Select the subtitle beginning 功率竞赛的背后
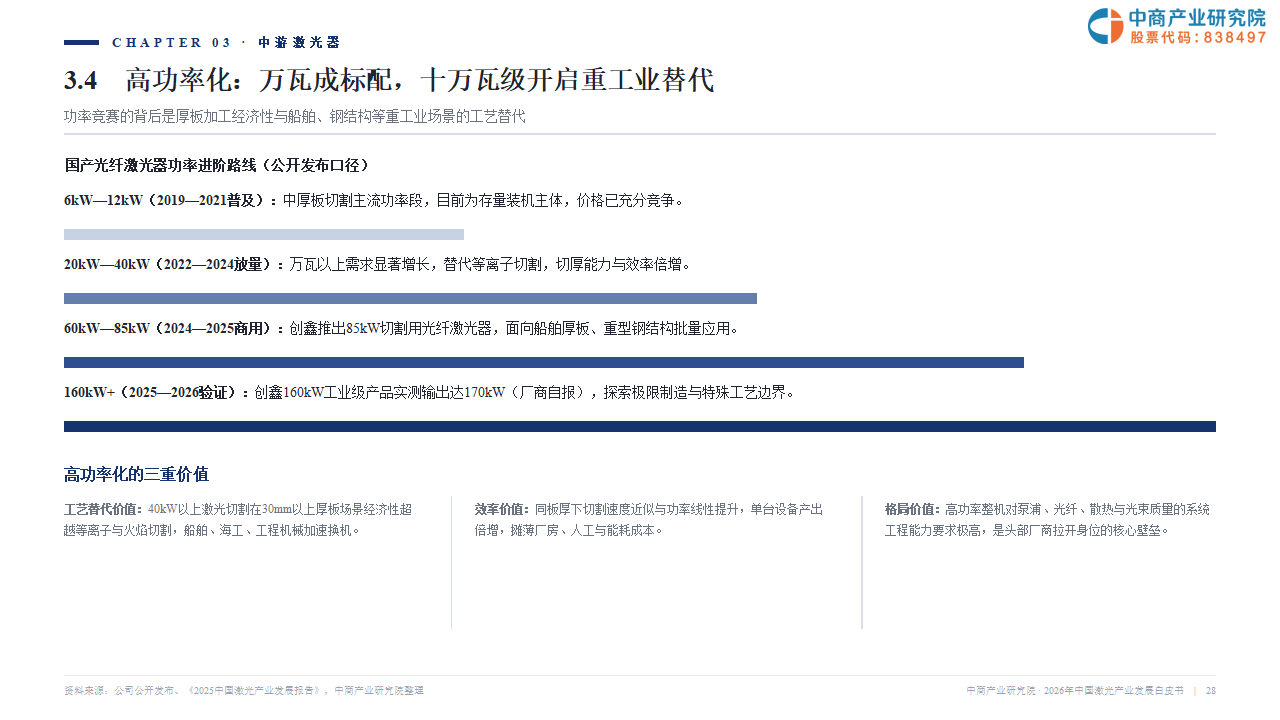Viewport: 1280px width, 720px height. pyautogui.click(x=295, y=116)
